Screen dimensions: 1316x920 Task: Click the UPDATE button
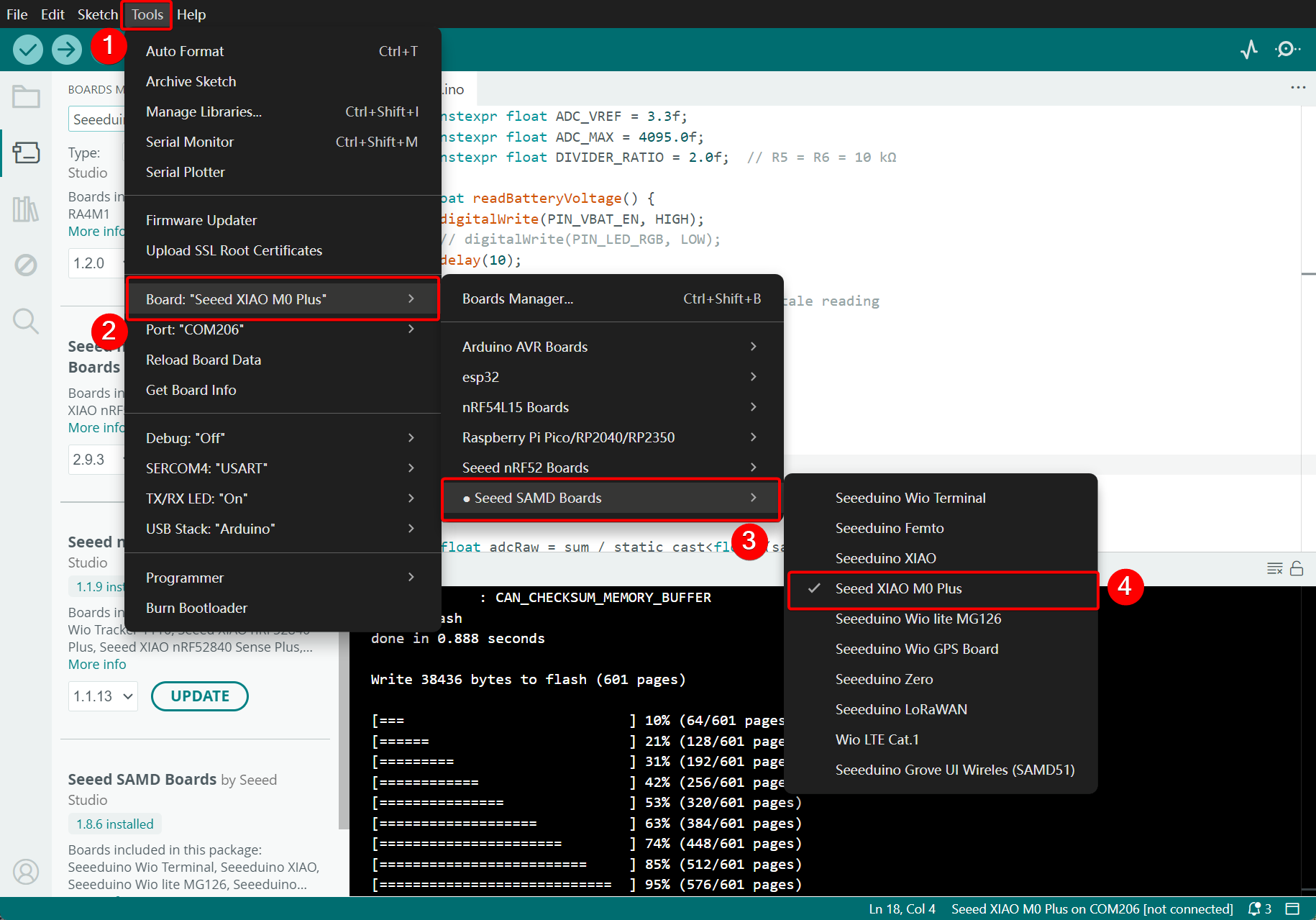(200, 696)
